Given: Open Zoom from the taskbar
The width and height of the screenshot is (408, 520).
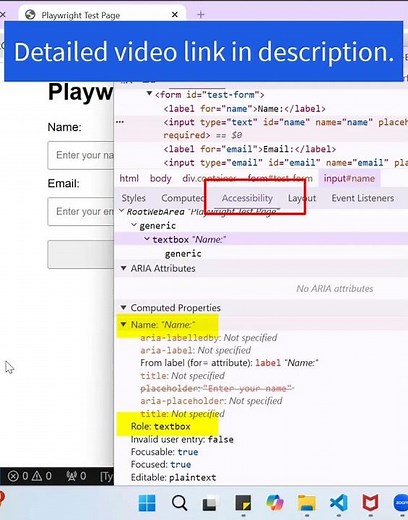Looking at the screenshot, I should pos(401,503).
